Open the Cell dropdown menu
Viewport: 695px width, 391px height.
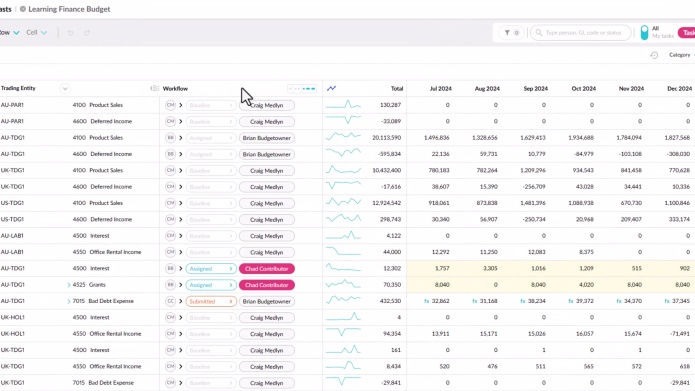(x=36, y=32)
